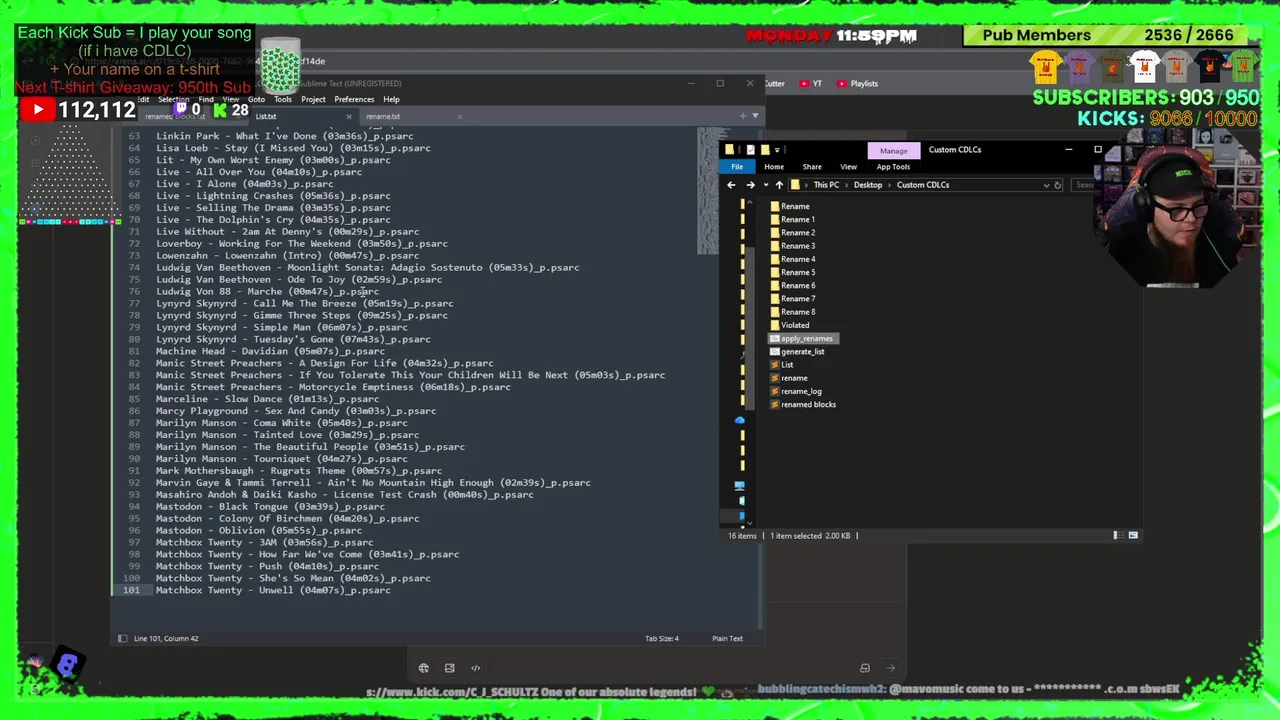Expand the This PC breadcrumb chevron
Image resolution: width=1280 pixels, height=720 pixels.
pyautogui.click(x=846, y=185)
